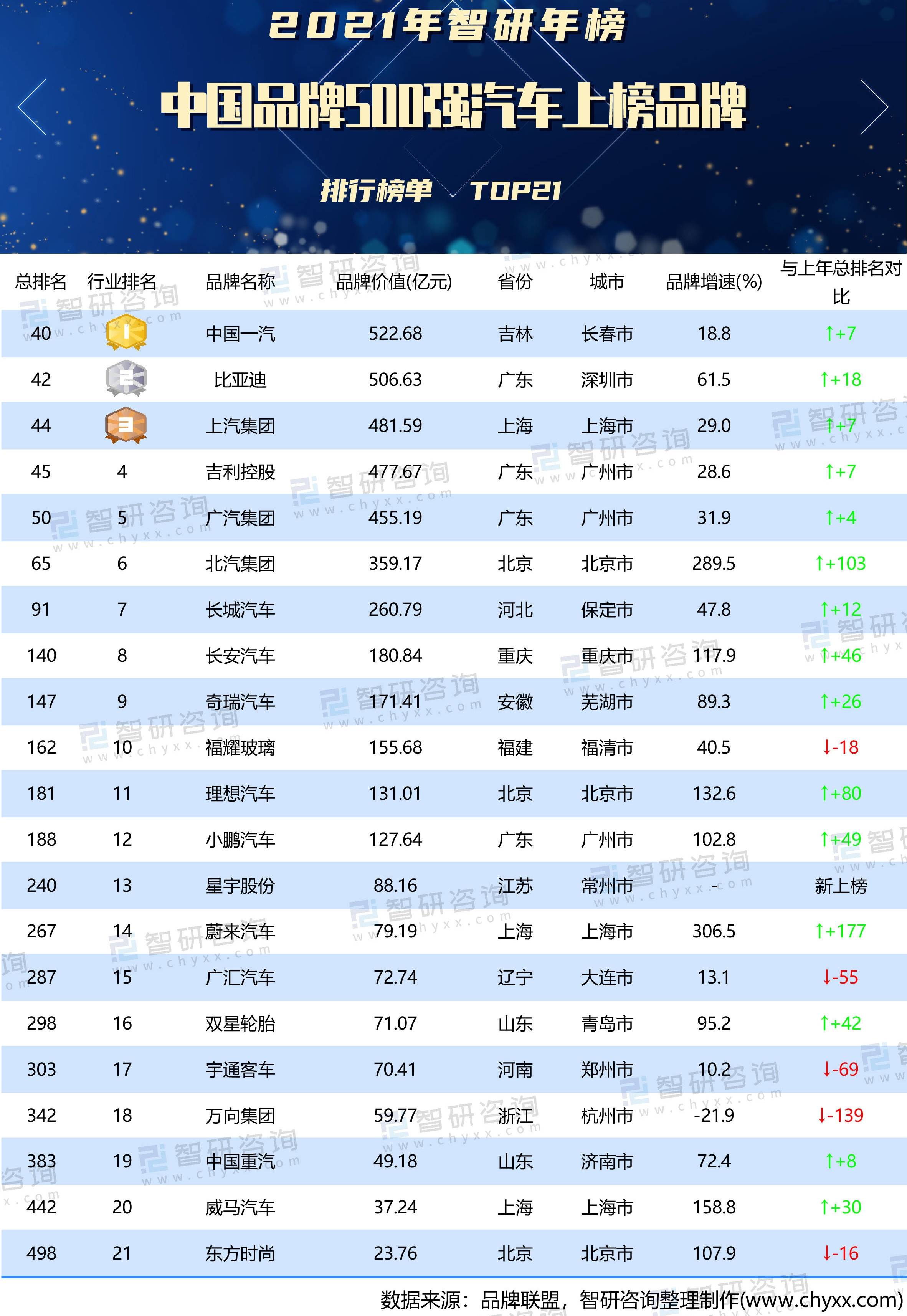Click the city 福清市
This screenshot has height=1316, width=907.
(x=607, y=748)
